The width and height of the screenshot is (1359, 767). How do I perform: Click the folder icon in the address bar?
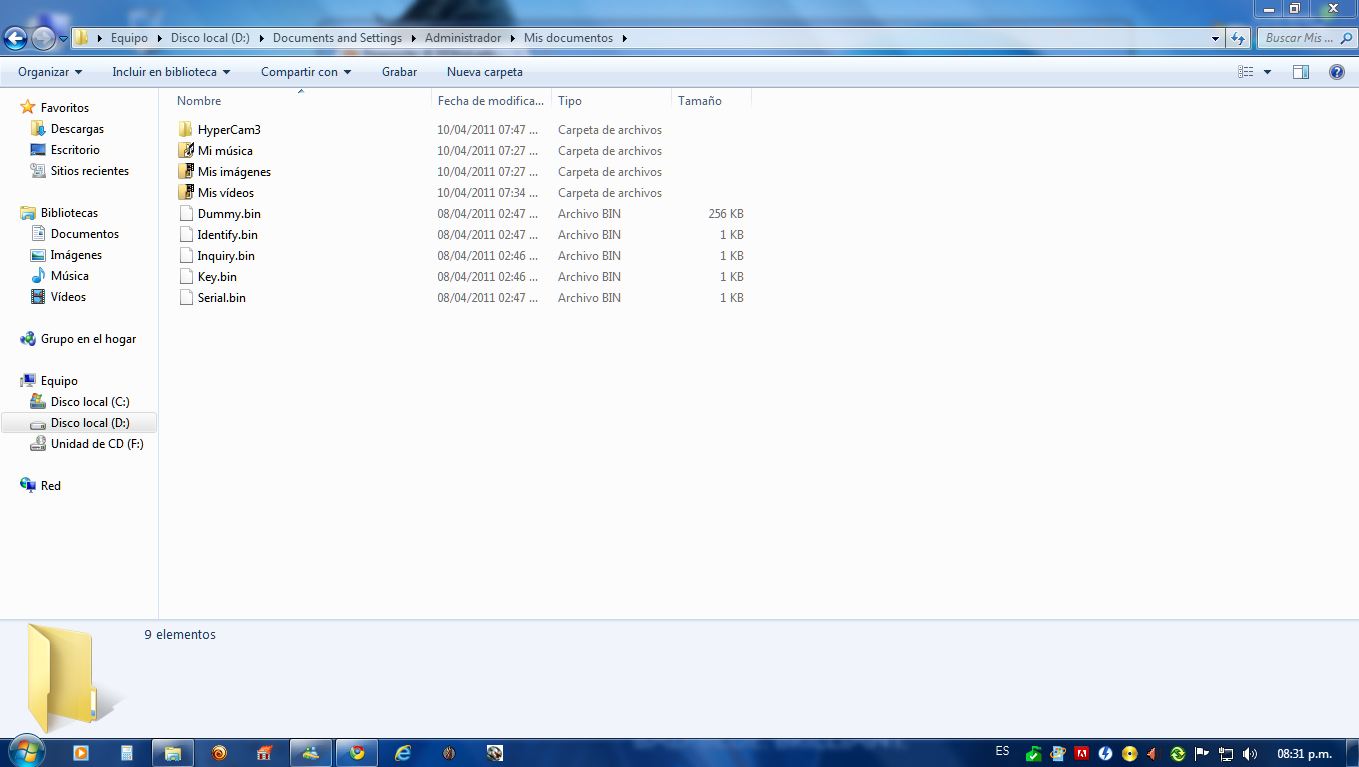point(82,38)
